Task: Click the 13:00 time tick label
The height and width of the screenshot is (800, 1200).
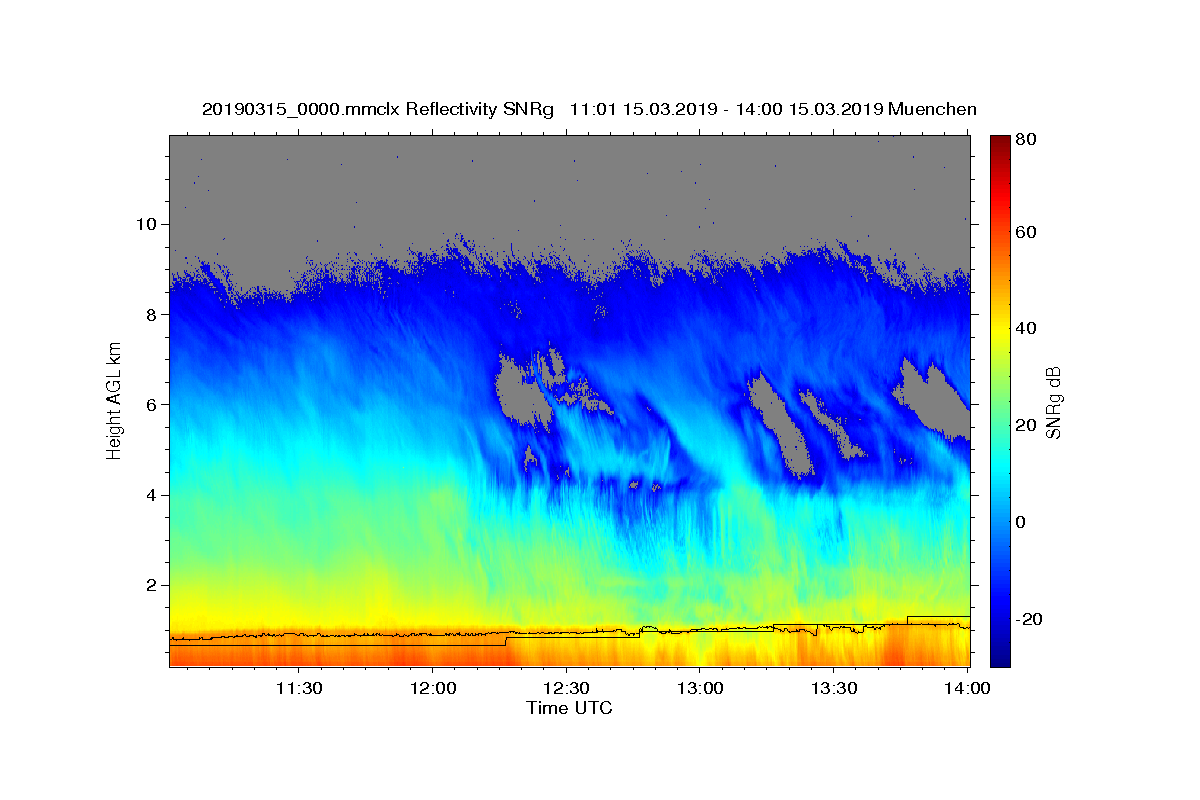Action: pyautogui.click(x=700, y=688)
